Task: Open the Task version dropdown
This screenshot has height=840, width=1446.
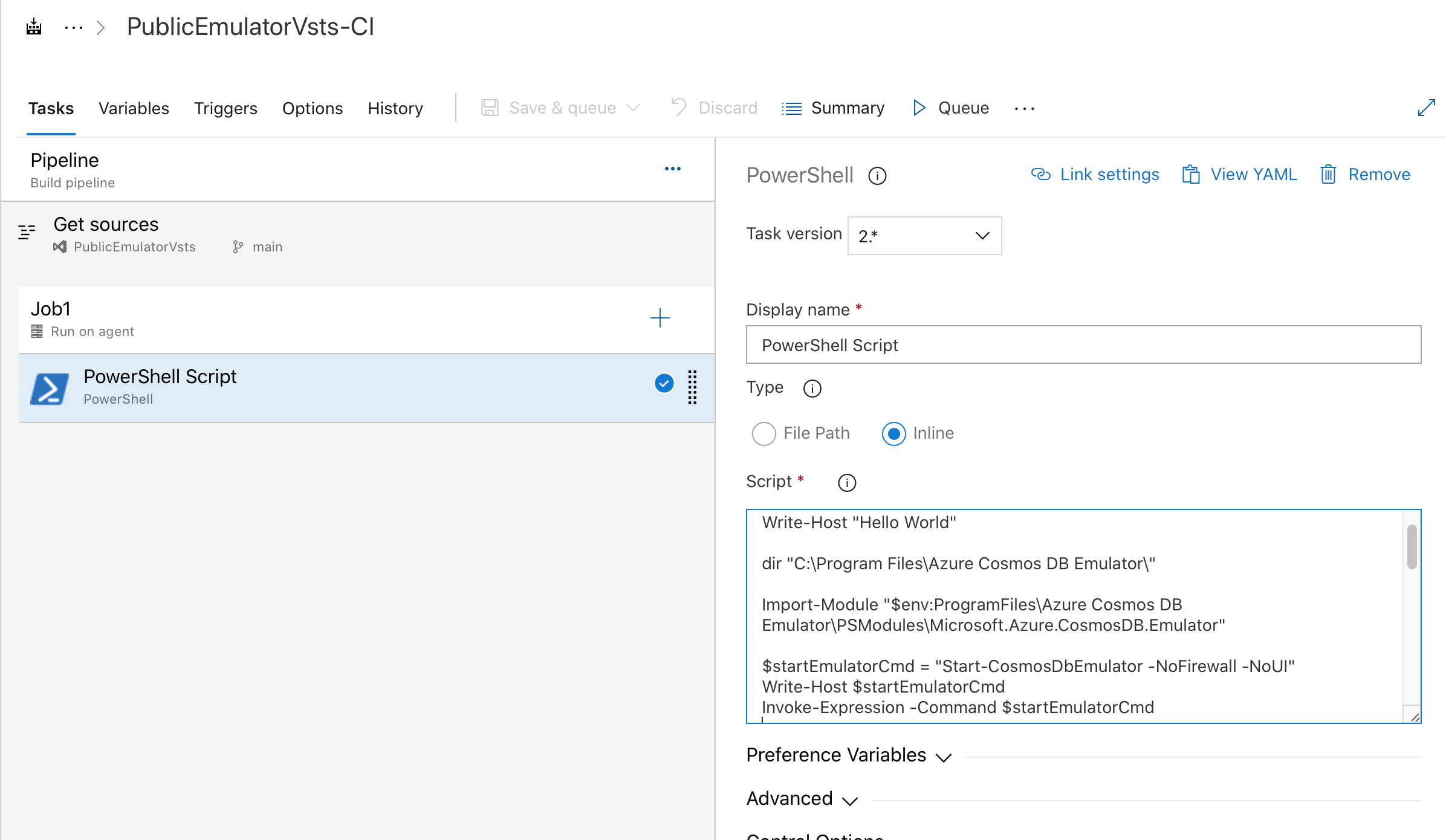Action: point(921,234)
